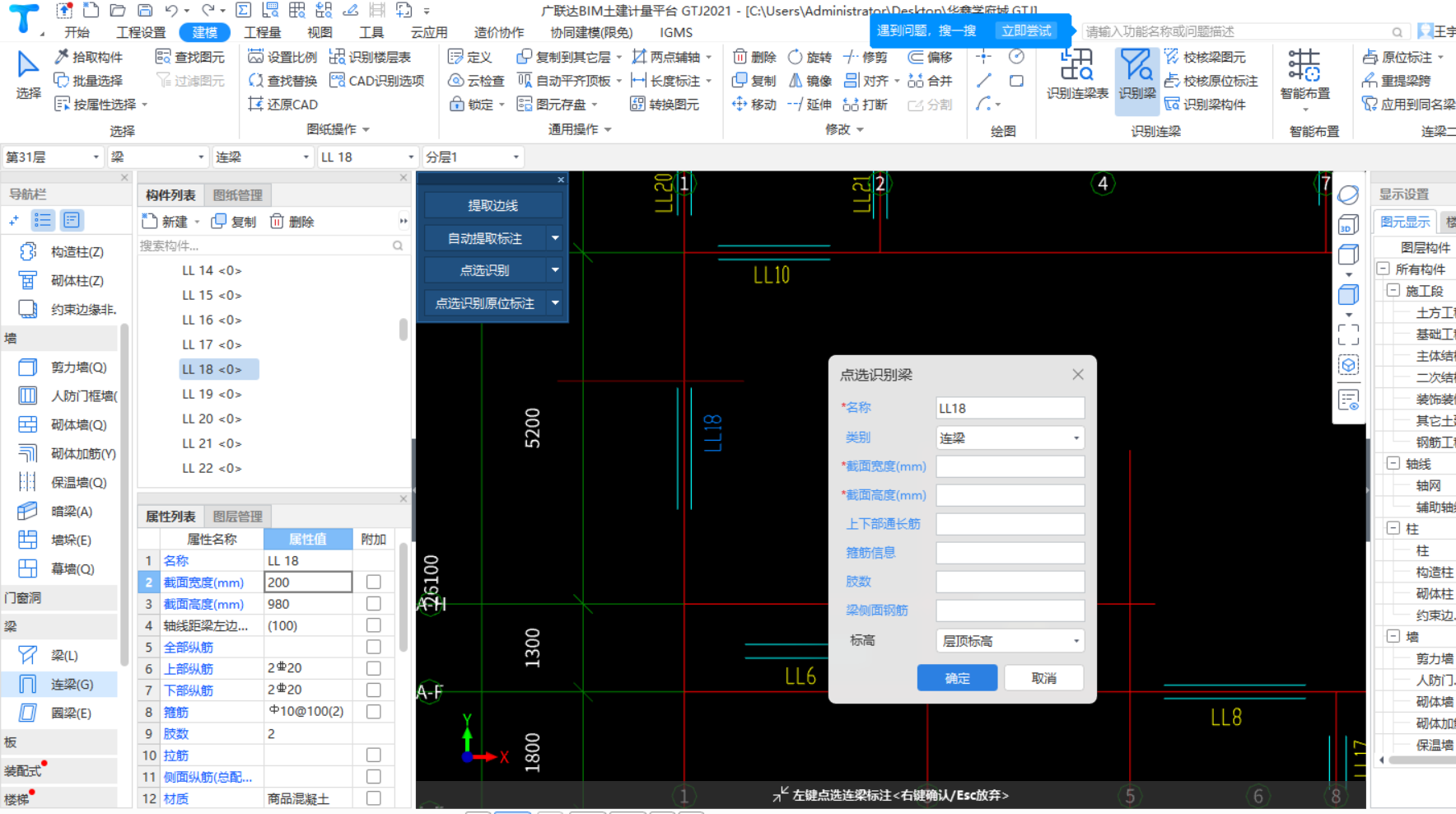Viewport: 1456px width, 814px height.
Task: Click 点选识别原位标注 button
Action: tap(485, 303)
